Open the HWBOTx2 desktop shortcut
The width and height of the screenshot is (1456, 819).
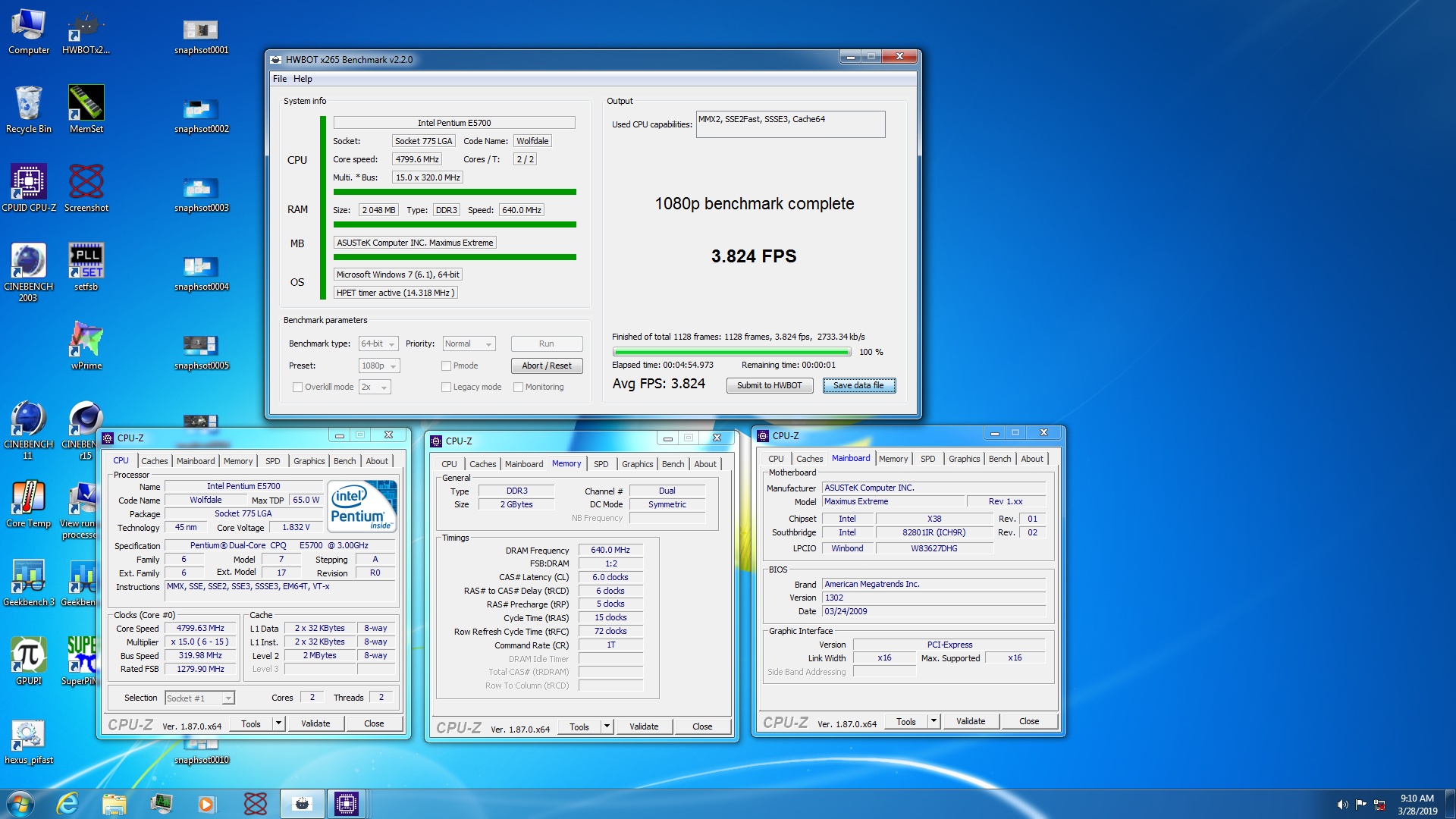(86, 32)
